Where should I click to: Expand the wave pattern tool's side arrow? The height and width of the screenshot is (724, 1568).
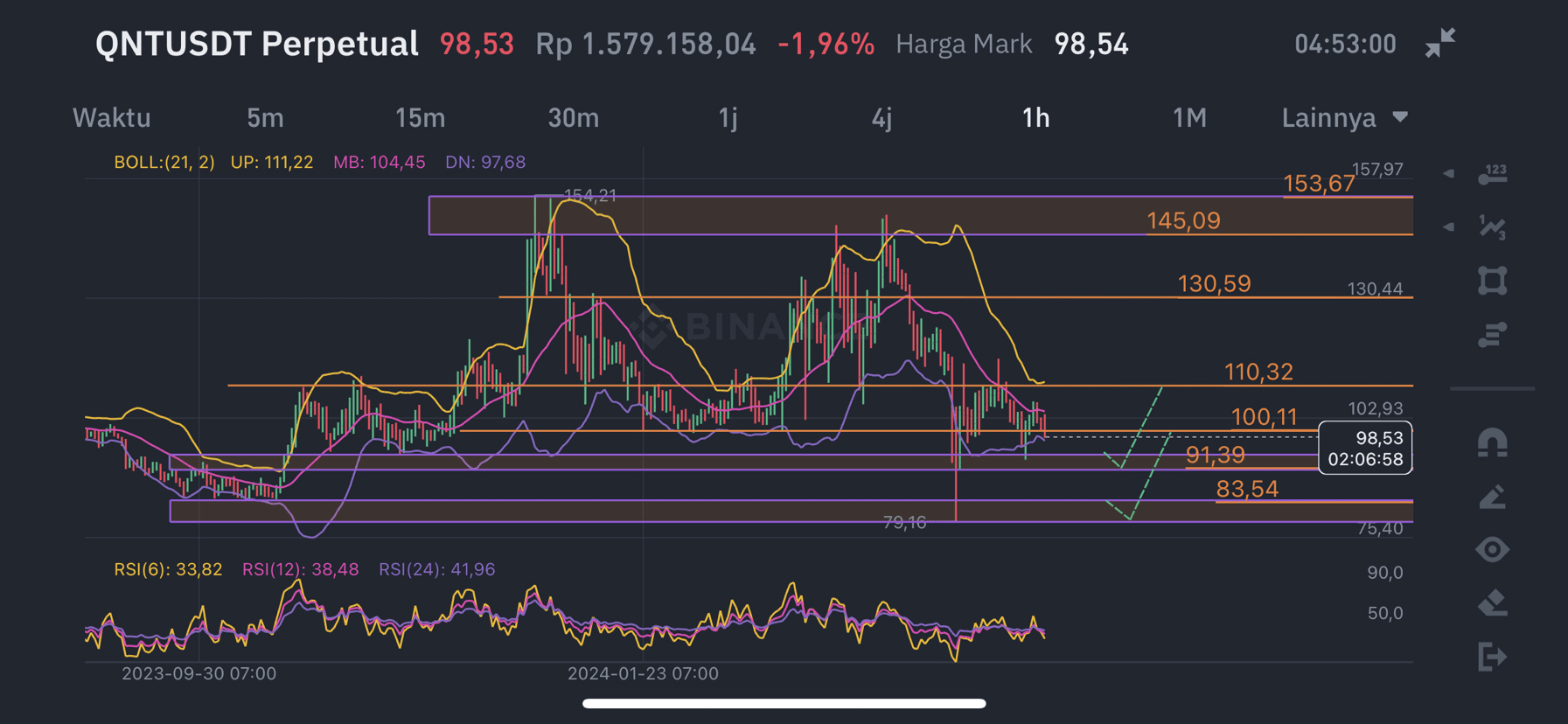coord(1449,227)
